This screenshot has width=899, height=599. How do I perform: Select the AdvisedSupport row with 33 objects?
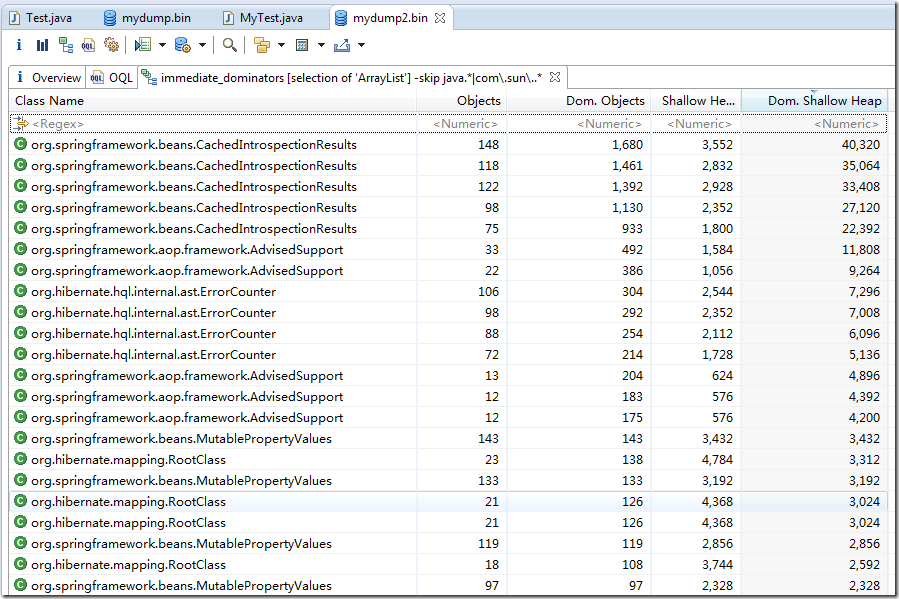(448, 249)
